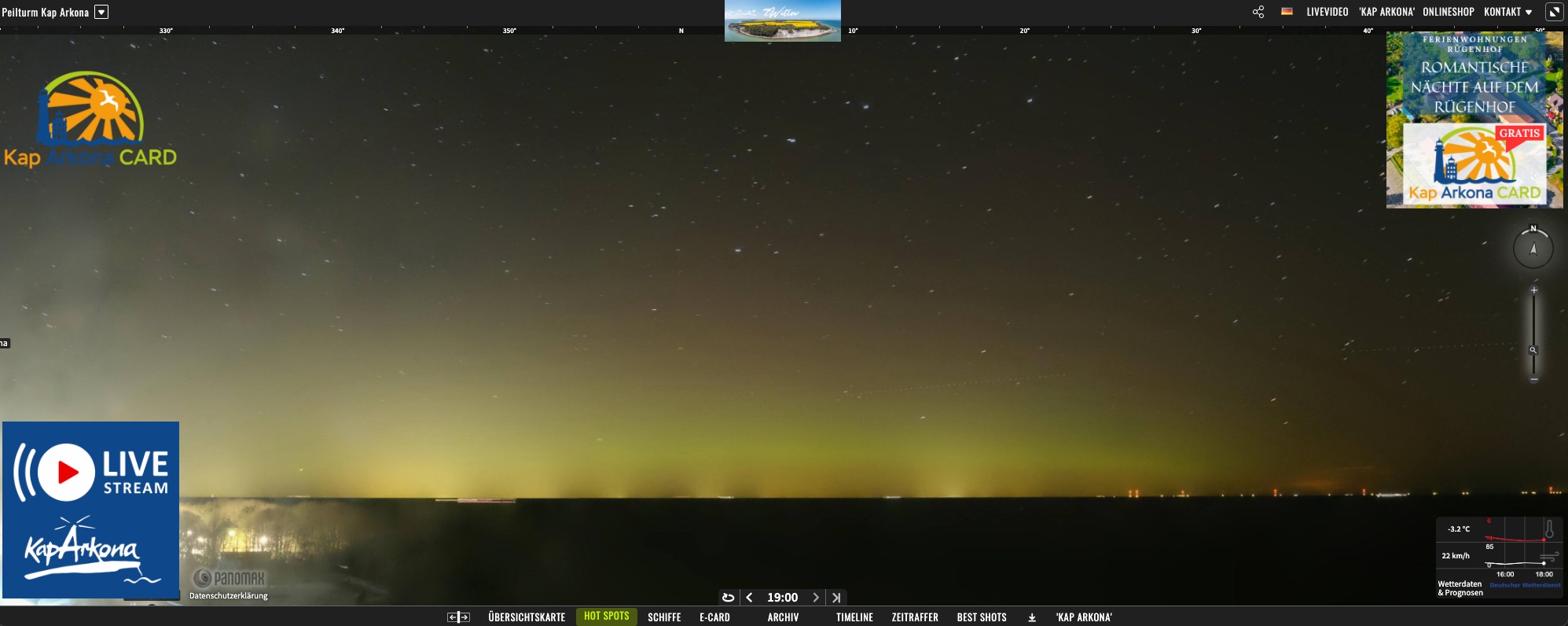
Task: Advance to next image time with right chevron
Action: 816,598
